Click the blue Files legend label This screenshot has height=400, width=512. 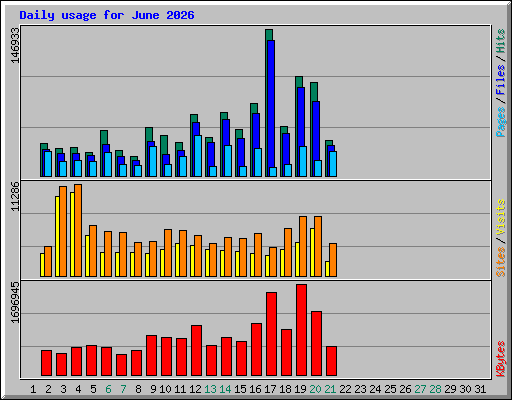pyautogui.click(x=500, y=79)
